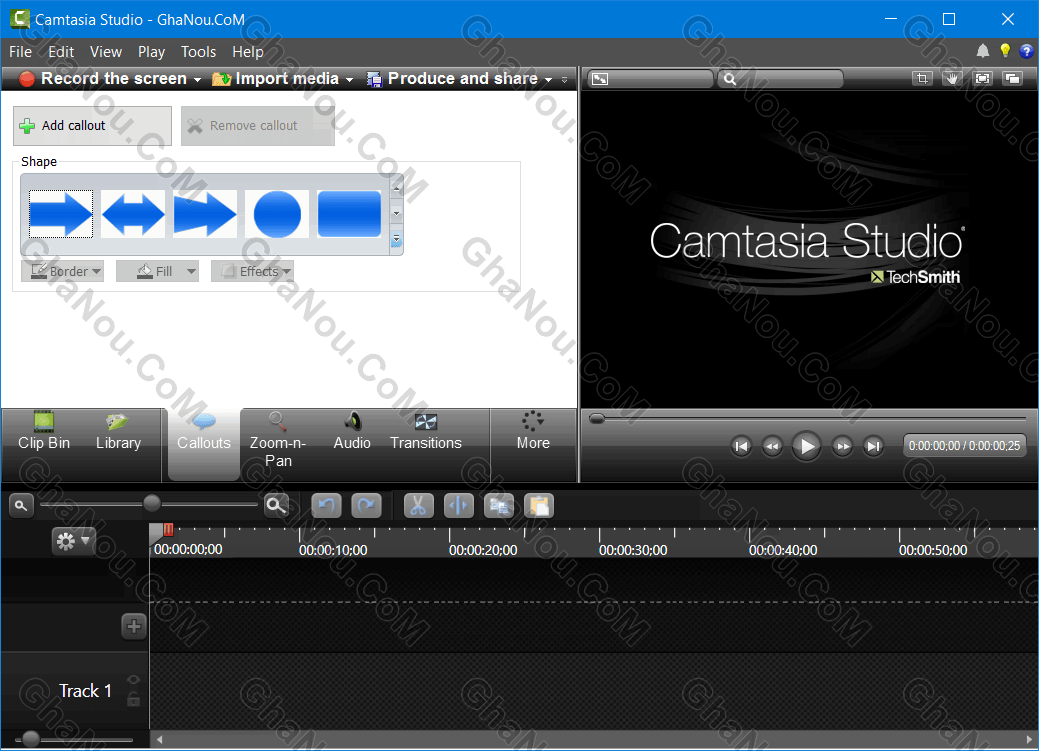Open the Tools menu
Screen dimensions: 1039x751
pyautogui.click(x=199, y=52)
